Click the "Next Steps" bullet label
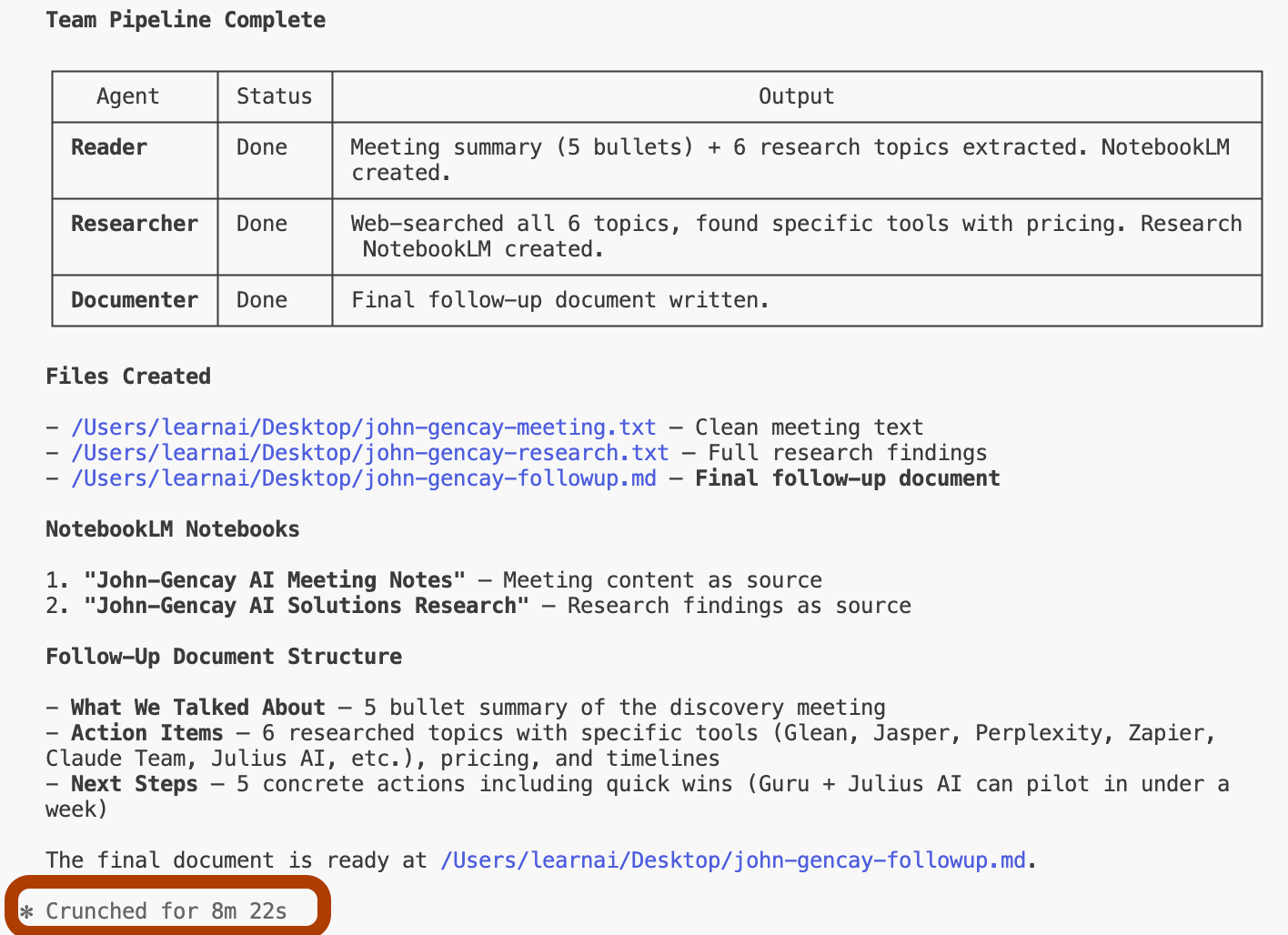This screenshot has height=935, width=1288. [135, 784]
